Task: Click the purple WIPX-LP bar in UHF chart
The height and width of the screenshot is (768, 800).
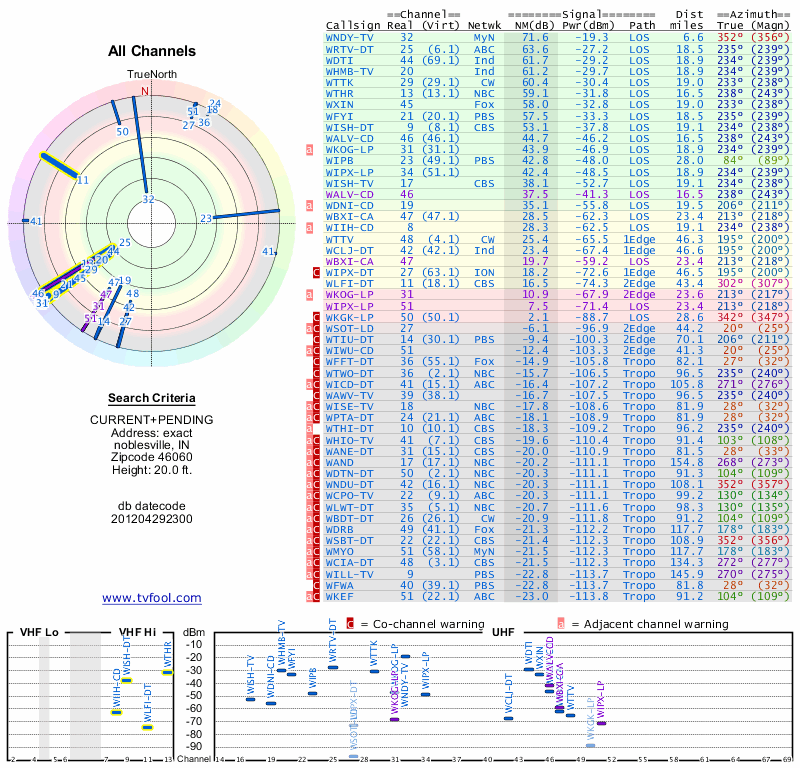Action: click(x=602, y=723)
